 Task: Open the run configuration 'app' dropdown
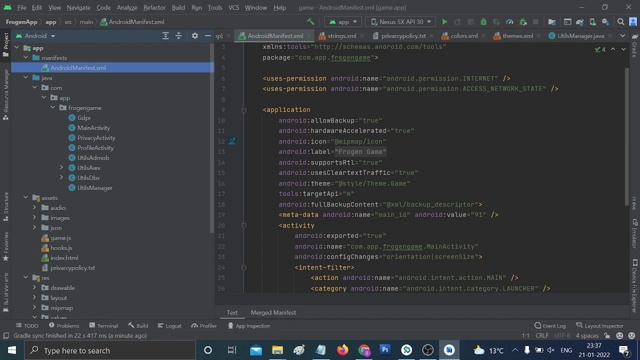[x=343, y=22]
